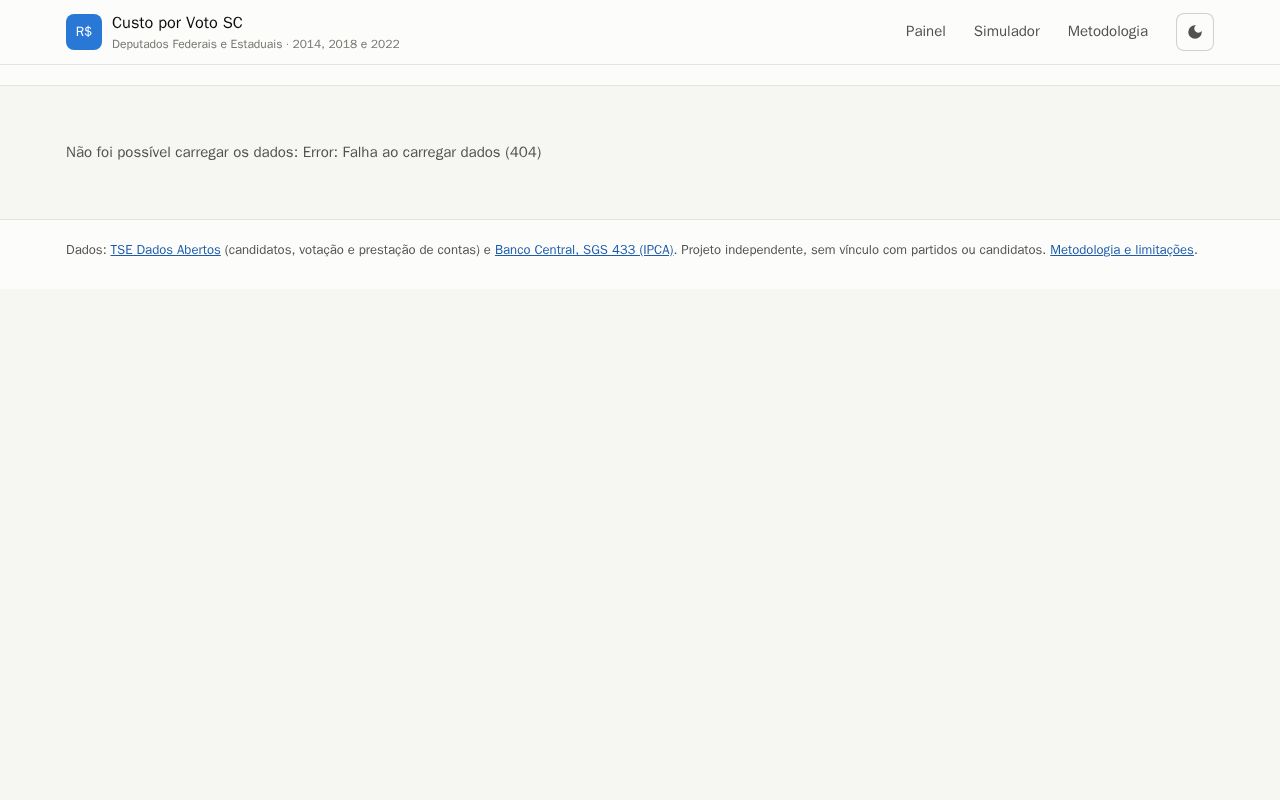This screenshot has height=800, width=1280.
Task: Visit the Metodologia e limitações footer link
Action: (1122, 250)
